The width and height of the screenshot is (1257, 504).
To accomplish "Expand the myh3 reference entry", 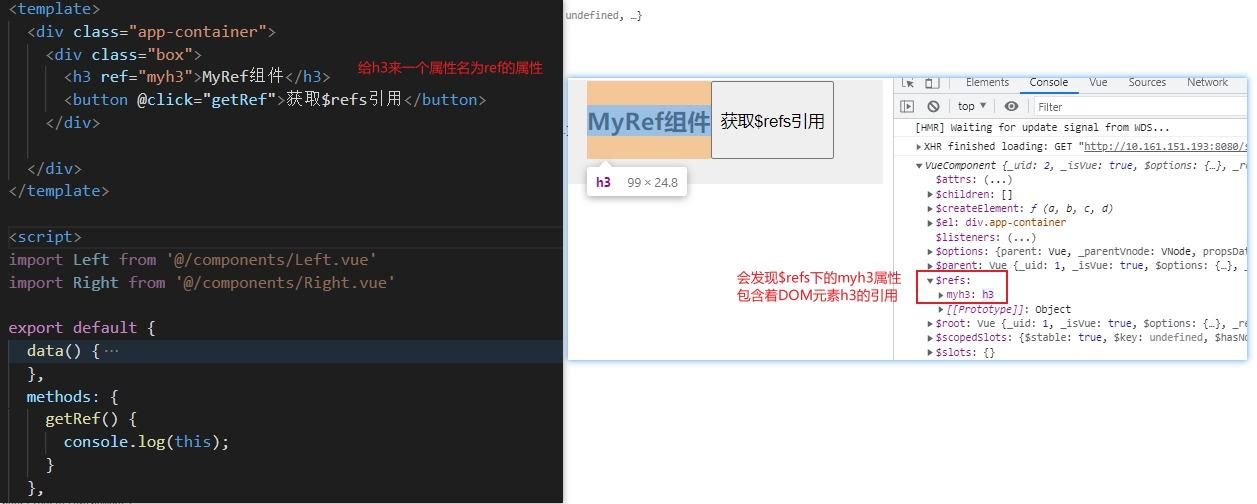I will pos(940,295).
